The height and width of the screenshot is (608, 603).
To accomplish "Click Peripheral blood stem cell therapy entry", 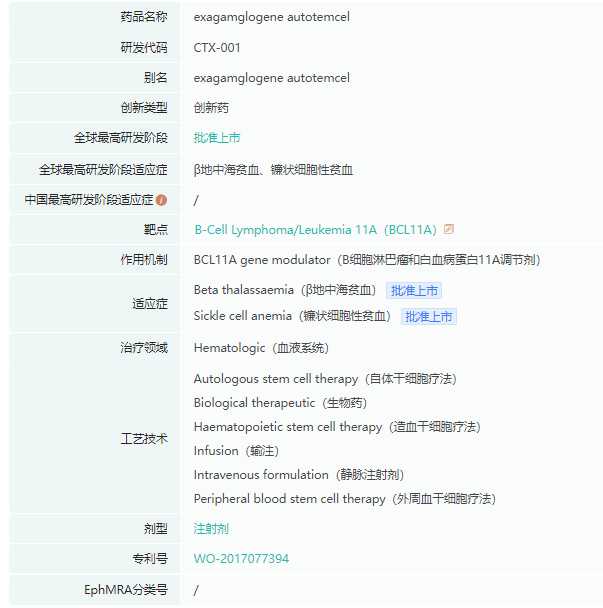I will click(345, 499).
